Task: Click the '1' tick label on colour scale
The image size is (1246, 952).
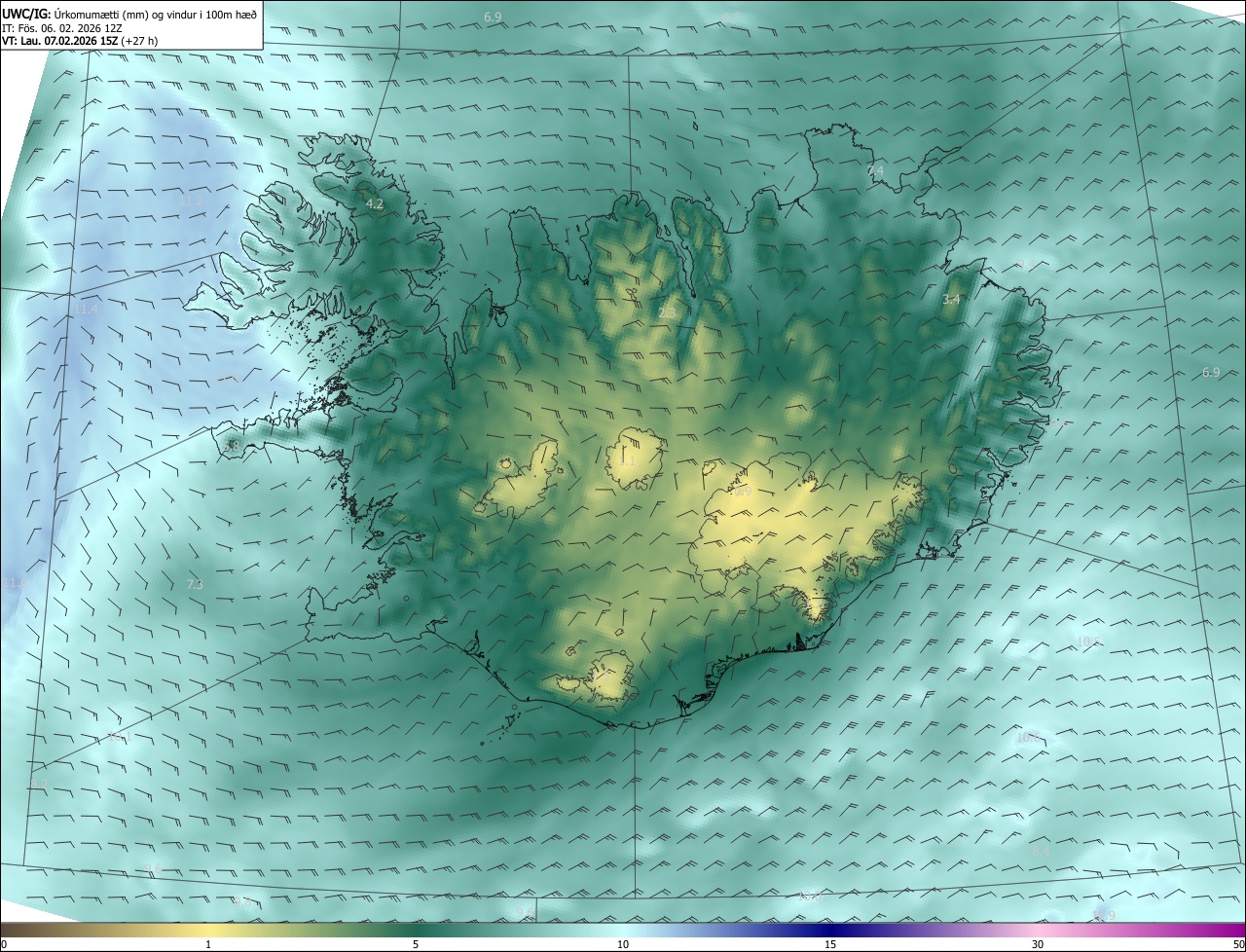Action: (208, 944)
